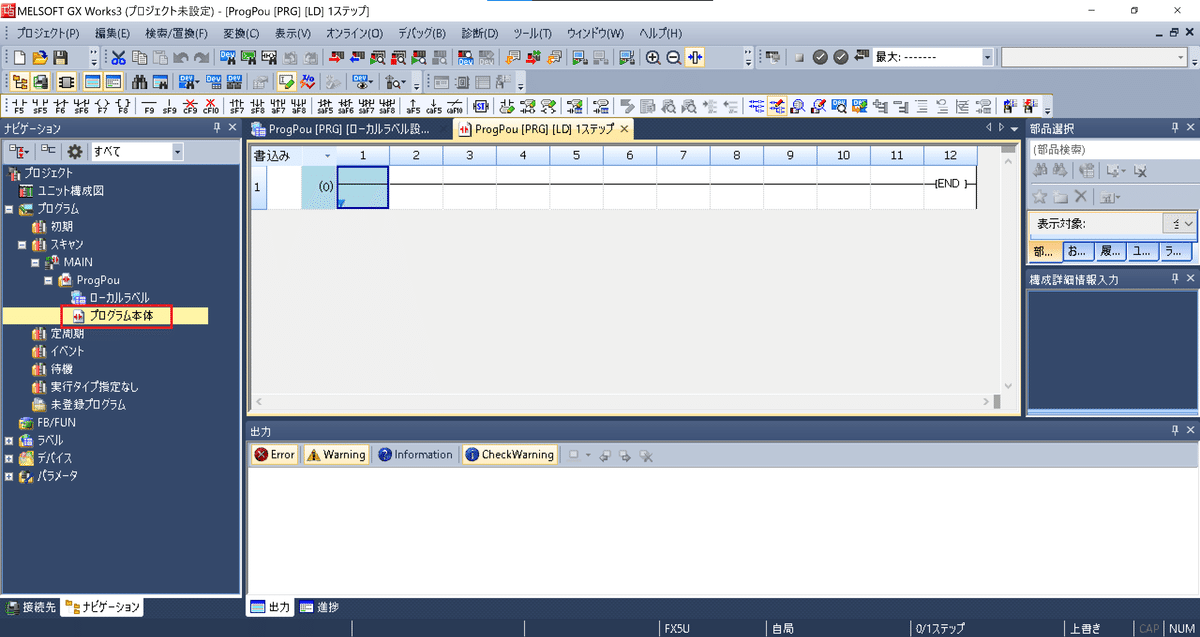
Task: Insert a horizontal line with the F9 icon
Action: coord(149,105)
